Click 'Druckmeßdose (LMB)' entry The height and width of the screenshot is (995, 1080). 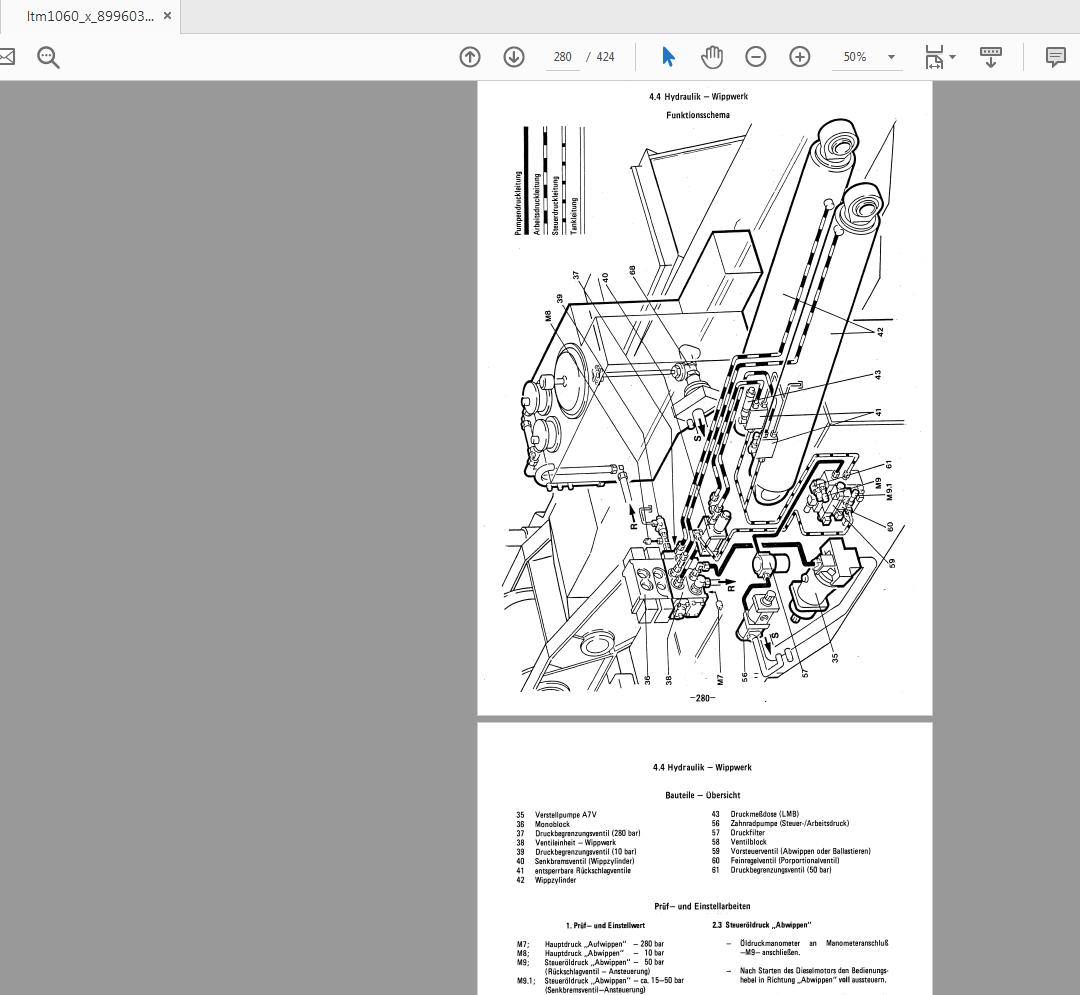pyautogui.click(x=765, y=814)
